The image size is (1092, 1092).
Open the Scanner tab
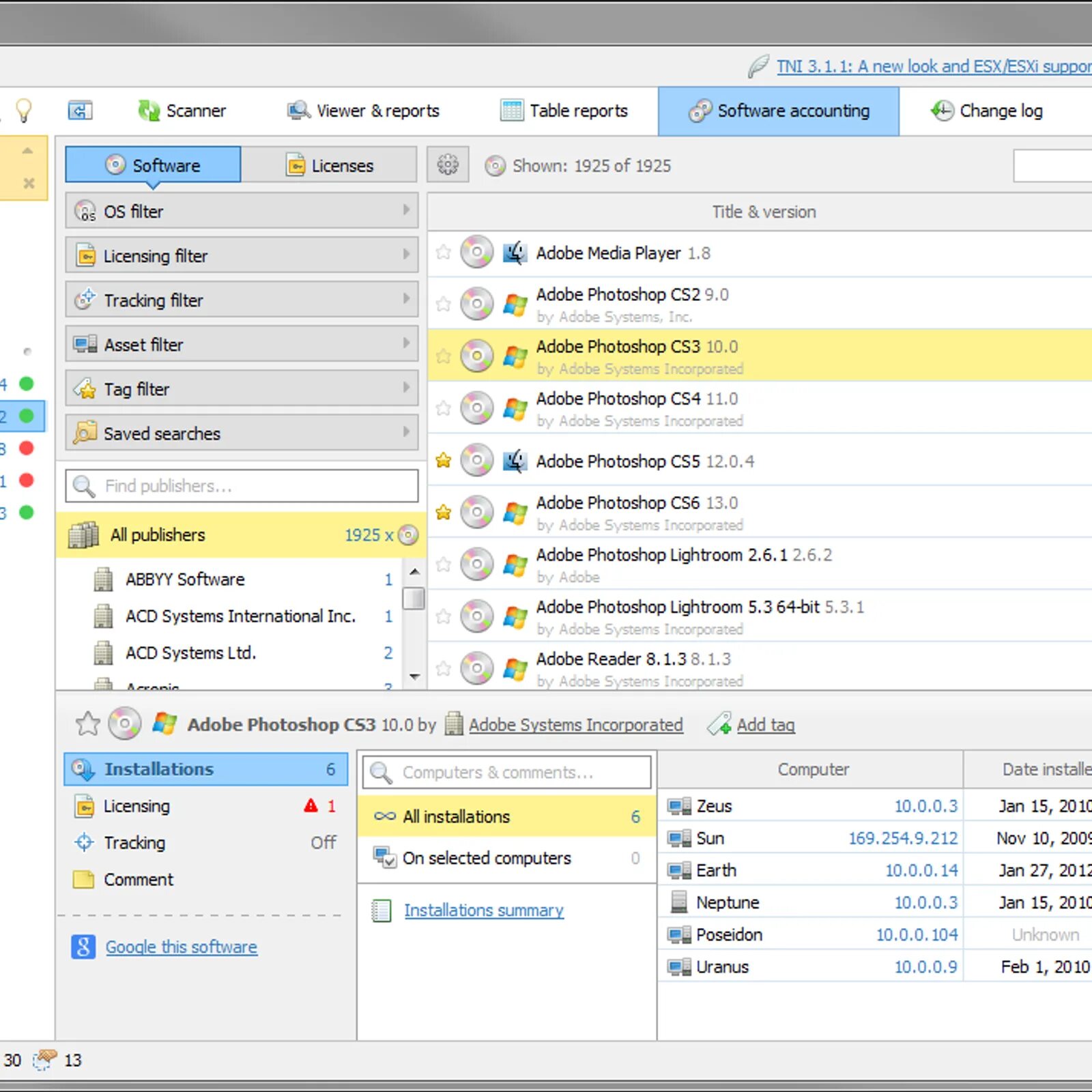[x=182, y=111]
